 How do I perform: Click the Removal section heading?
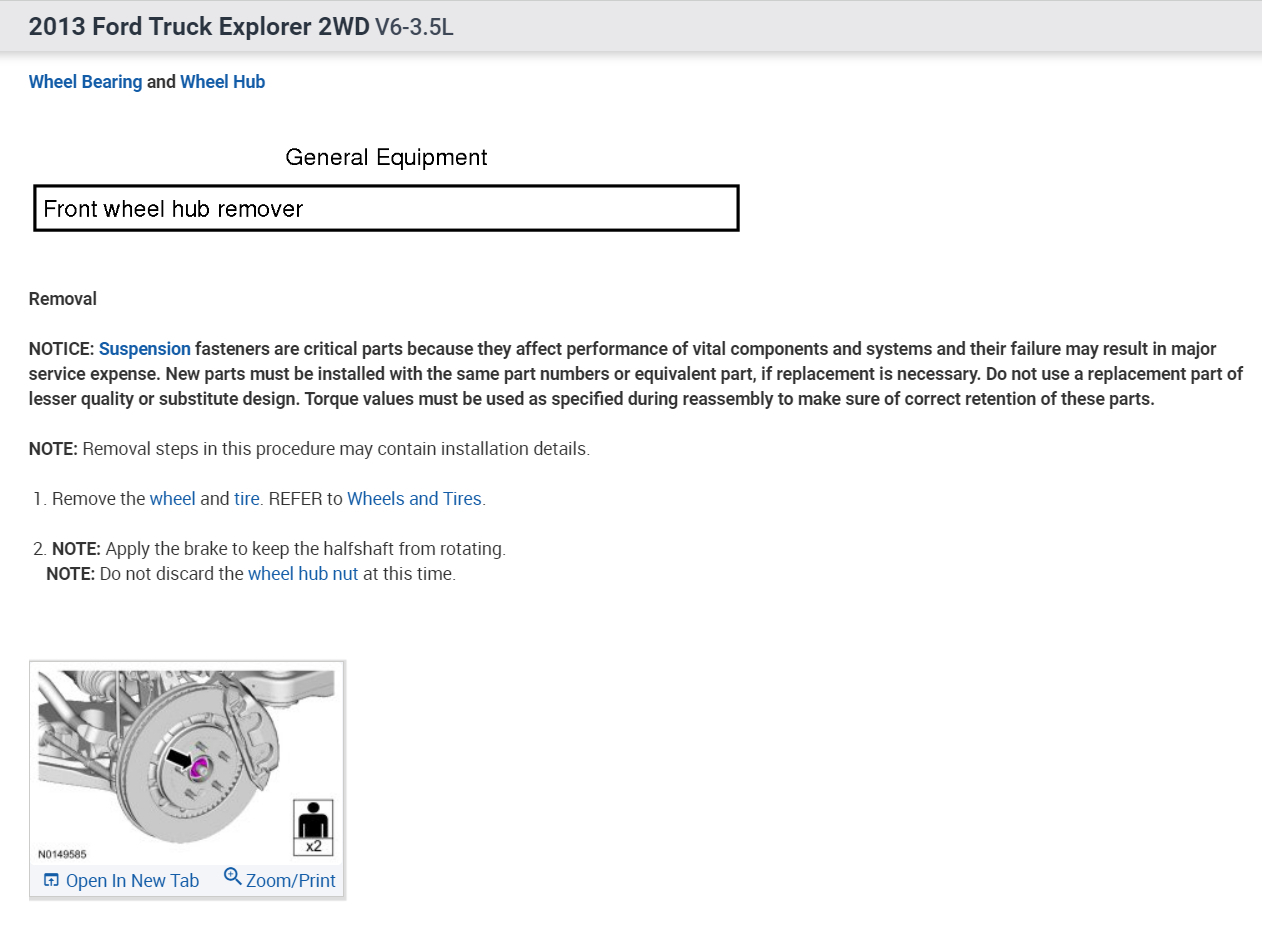tap(63, 299)
